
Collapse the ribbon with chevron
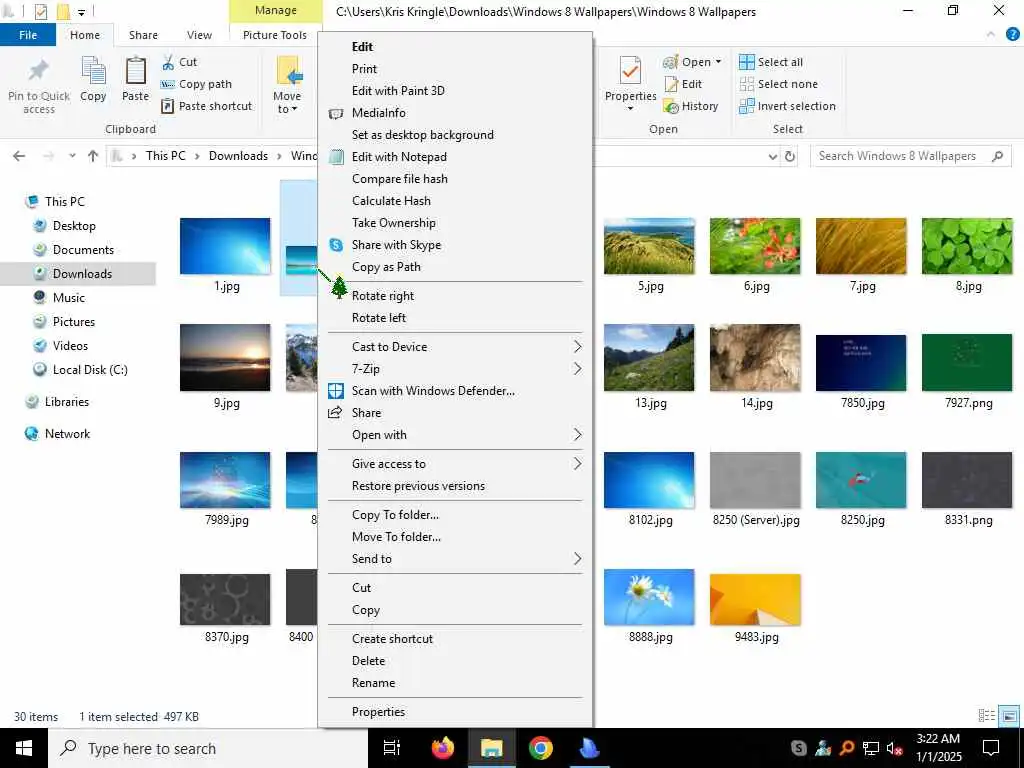click(x=991, y=35)
